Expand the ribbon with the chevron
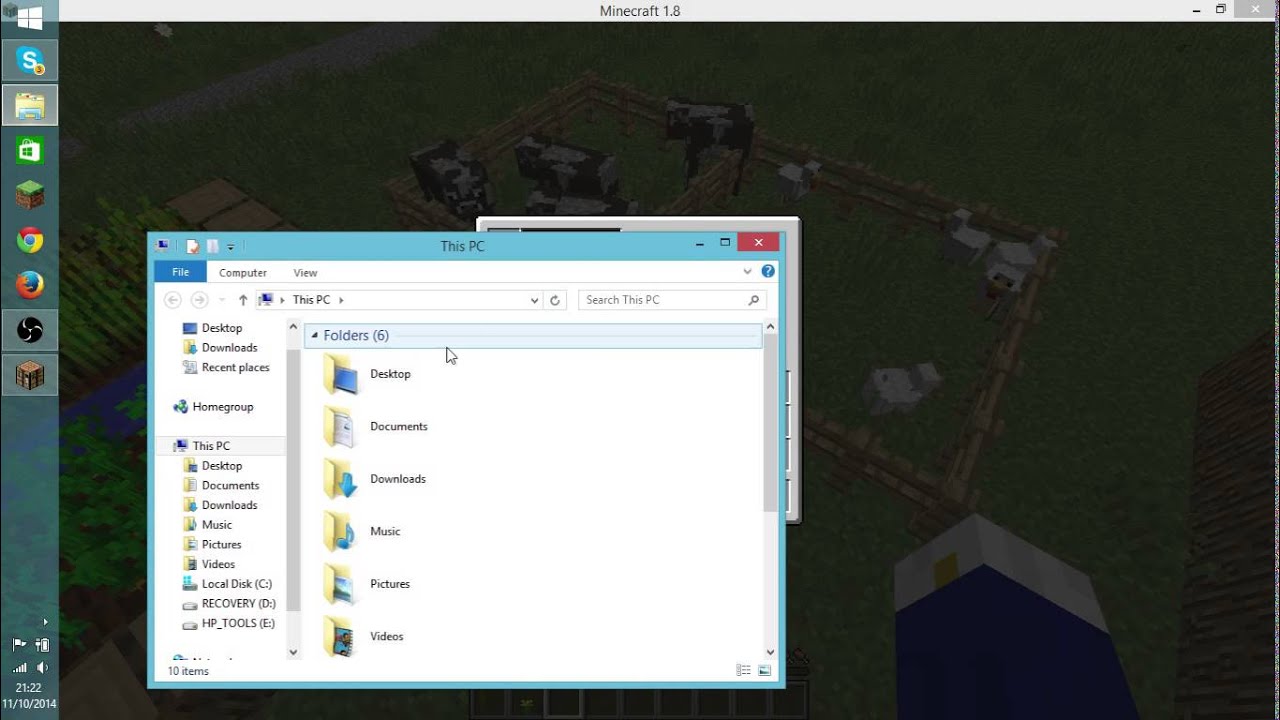1280x720 pixels. point(747,272)
